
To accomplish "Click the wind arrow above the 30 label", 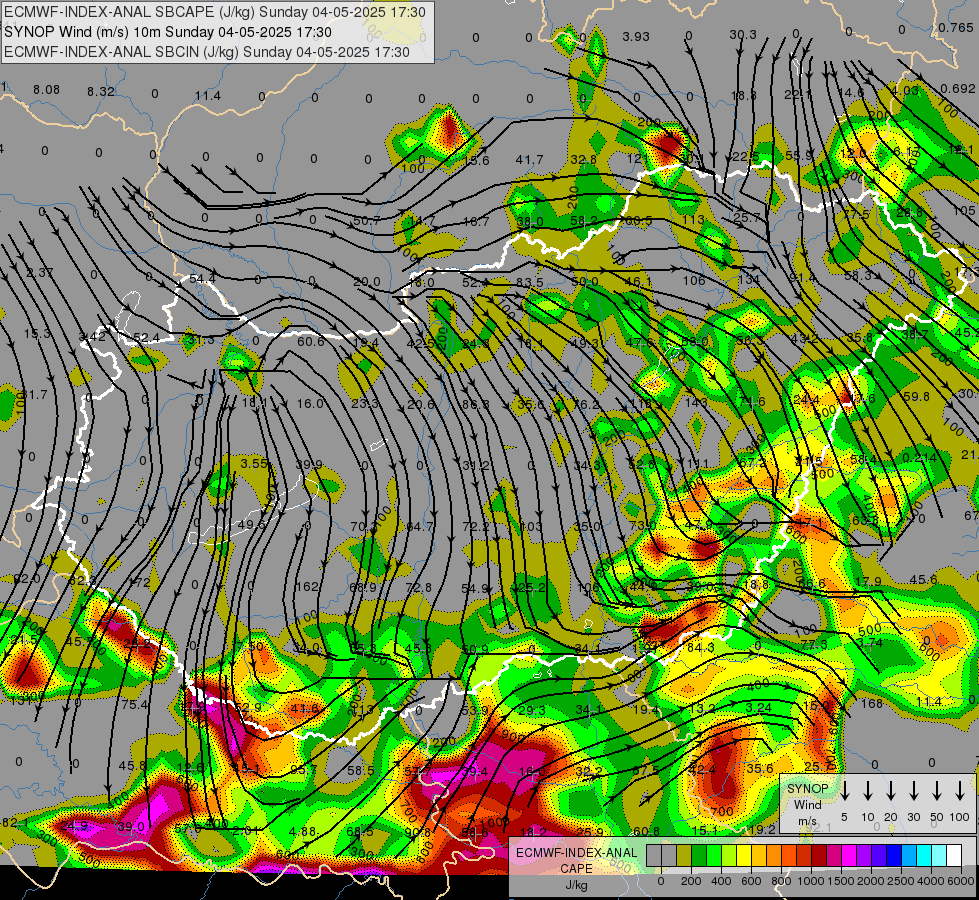I will pyautogui.click(x=913, y=791).
